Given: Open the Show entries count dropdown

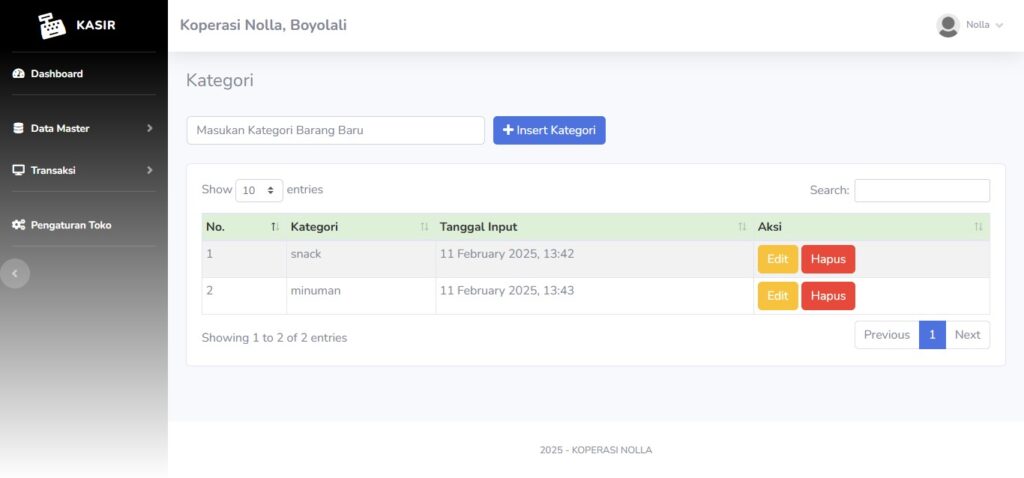Looking at the screenshot, I should [x=259, y=191].
